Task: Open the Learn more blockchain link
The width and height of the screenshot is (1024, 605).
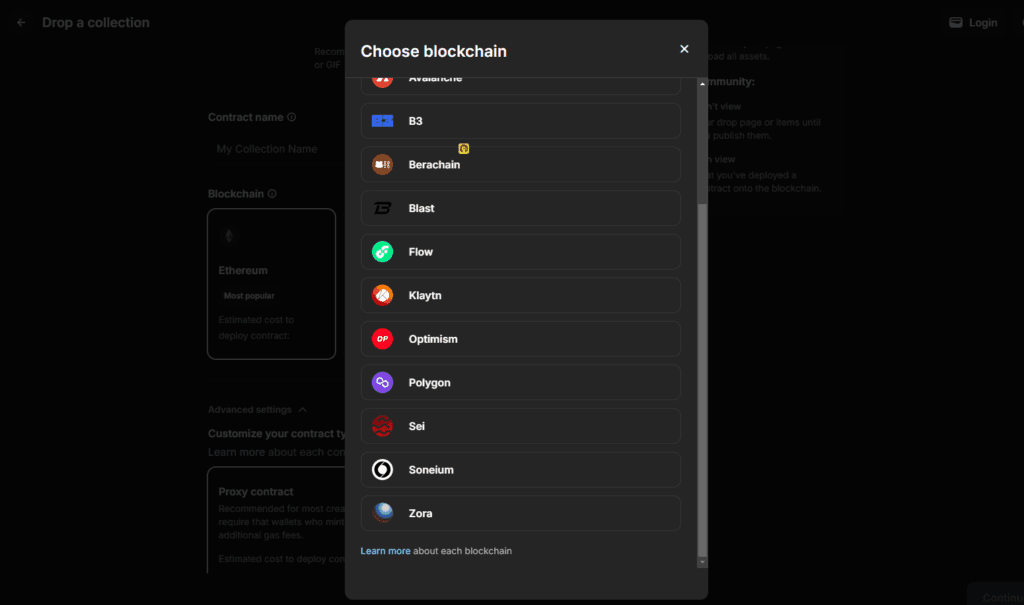Action: [x=385, y=551]
